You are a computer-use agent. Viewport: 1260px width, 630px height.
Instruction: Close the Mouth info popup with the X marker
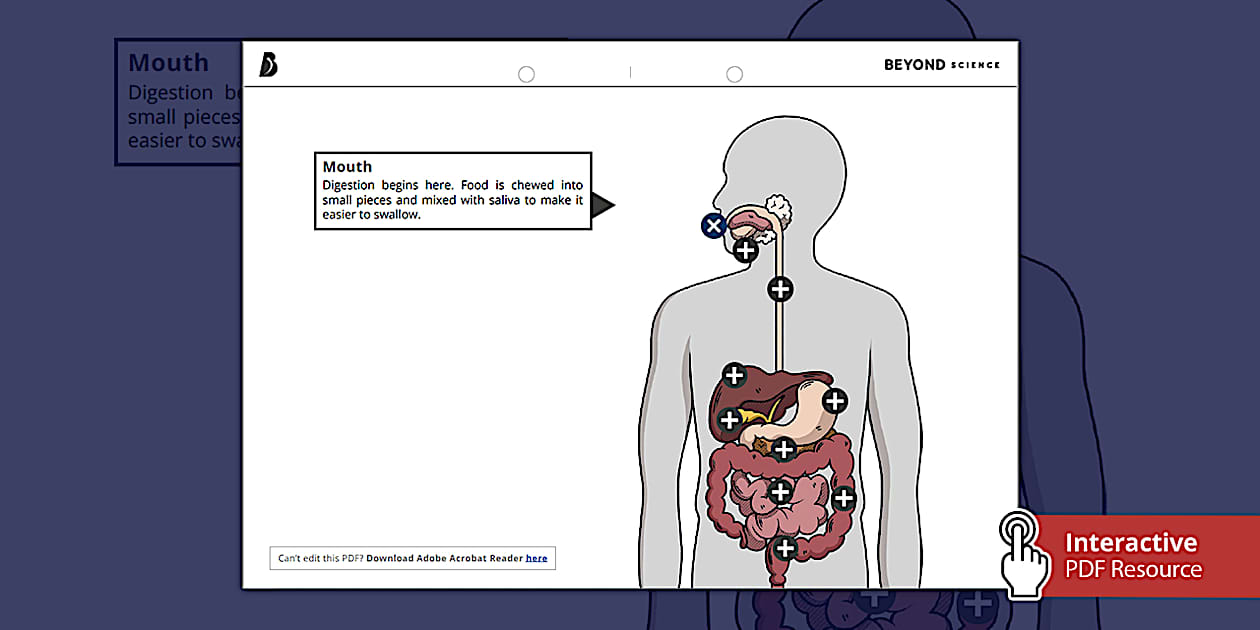click(x=713, y=225)
